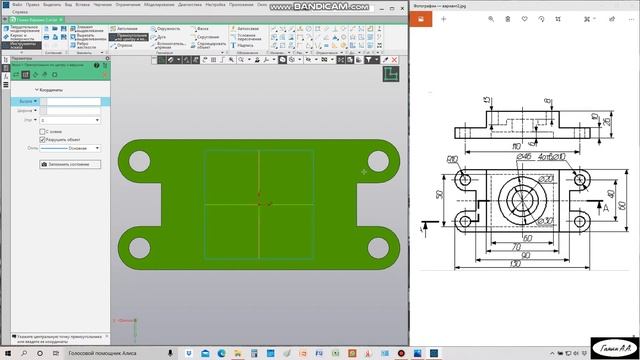Click the filter funnel icon in view toolbar
This screenshot has width=640, height=360.
pos(368,60)
